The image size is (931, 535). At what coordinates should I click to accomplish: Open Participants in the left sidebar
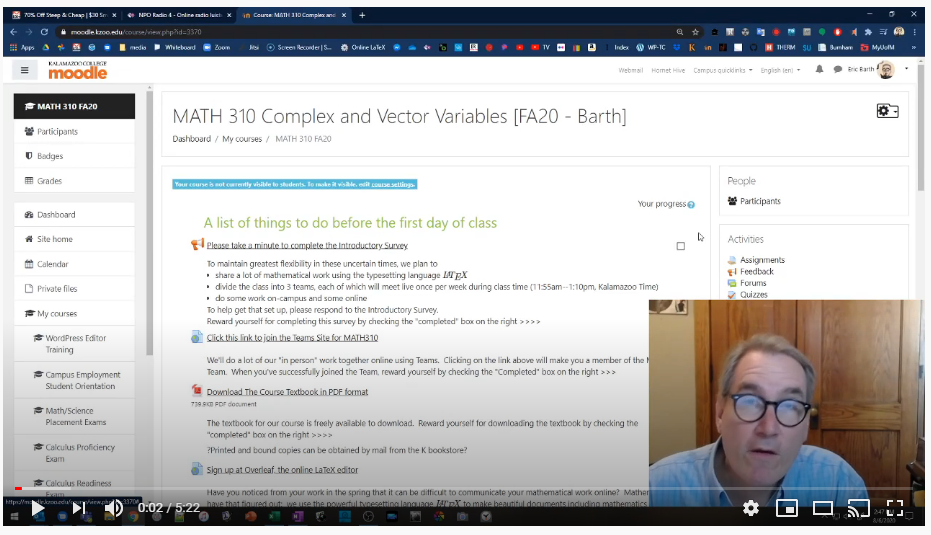tap(74, 131)
